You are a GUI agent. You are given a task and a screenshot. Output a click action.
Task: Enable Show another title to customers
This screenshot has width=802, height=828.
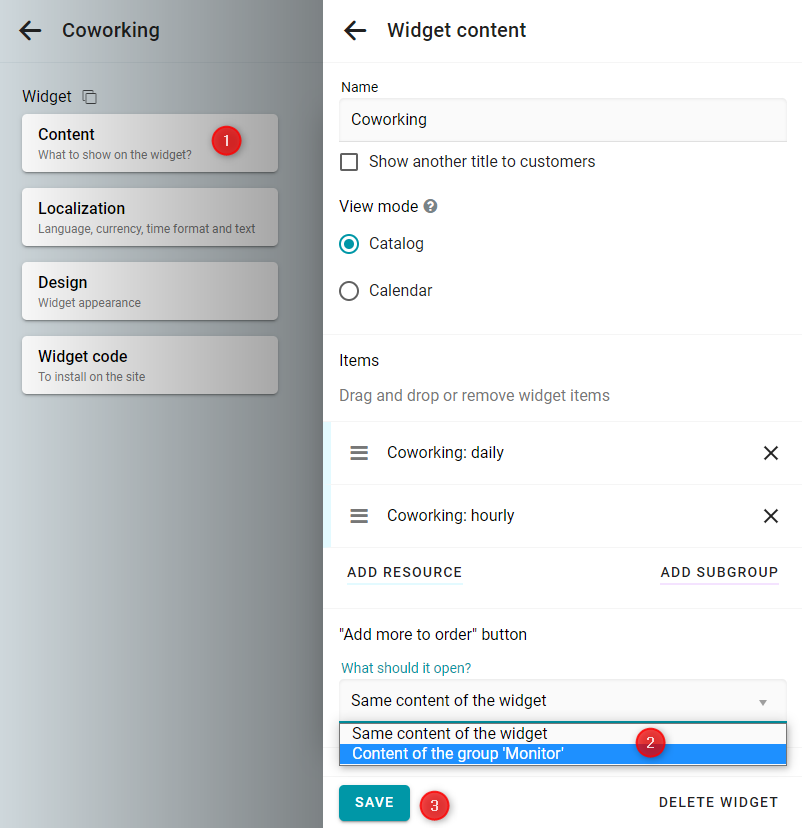(x=349, y=162)
